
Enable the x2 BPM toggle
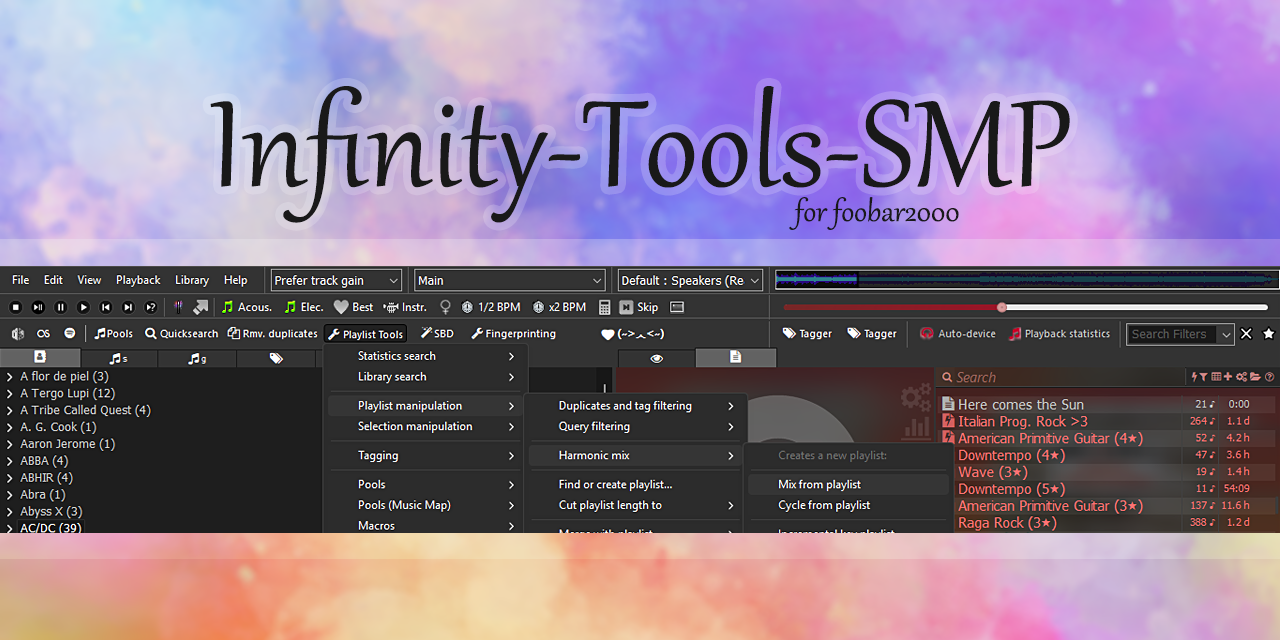coord(558,307)
